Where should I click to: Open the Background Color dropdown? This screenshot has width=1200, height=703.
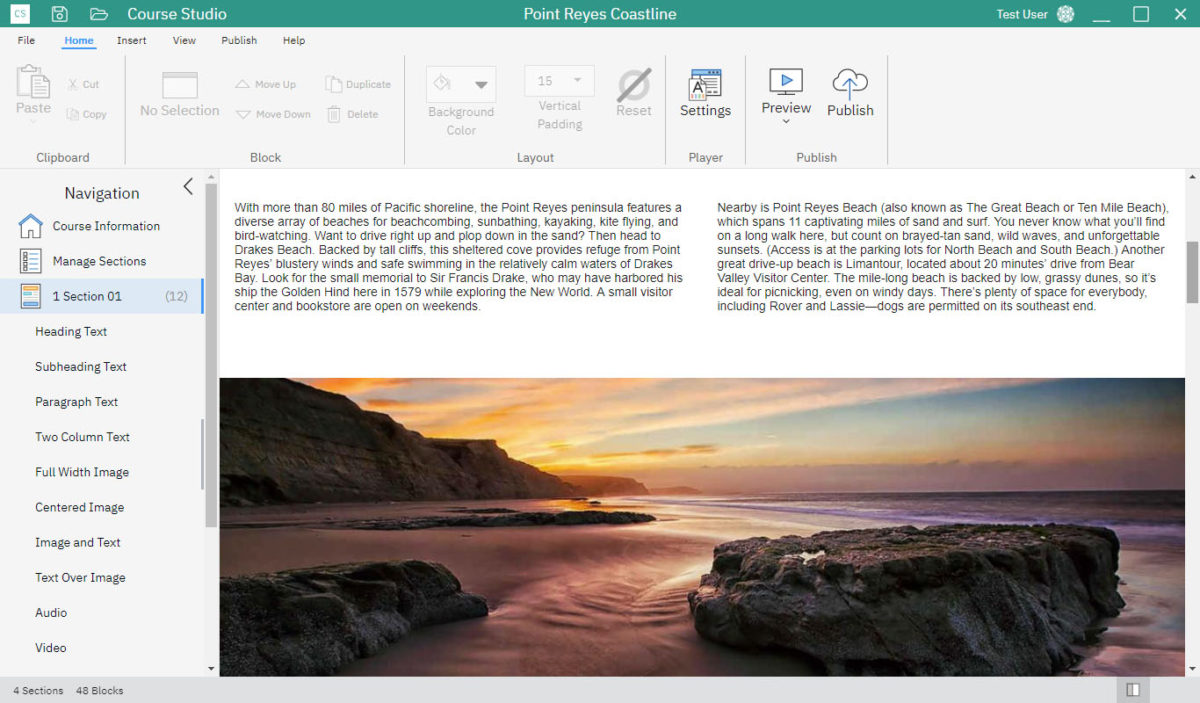pos(481,84)
